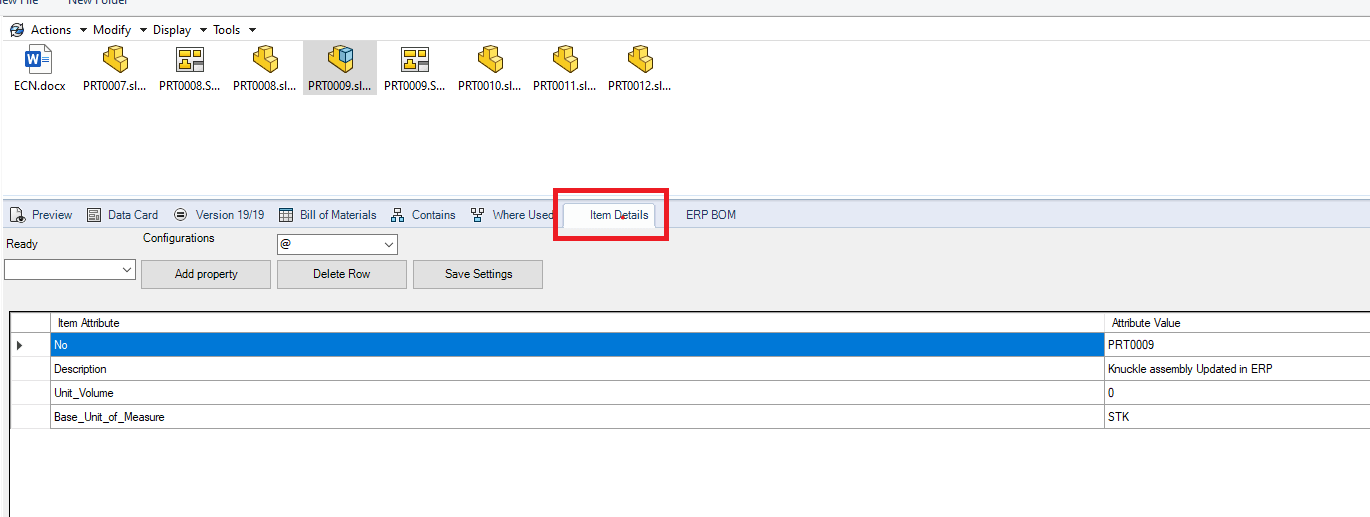
Task: Click the row selector arrow for No
Action: coord(30,345)
